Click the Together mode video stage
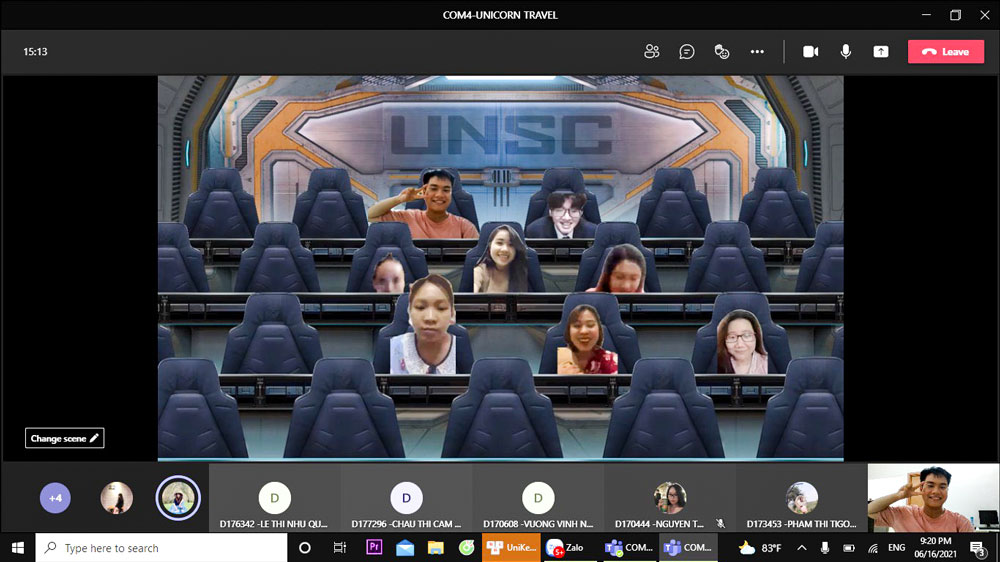 coord(501,268)
